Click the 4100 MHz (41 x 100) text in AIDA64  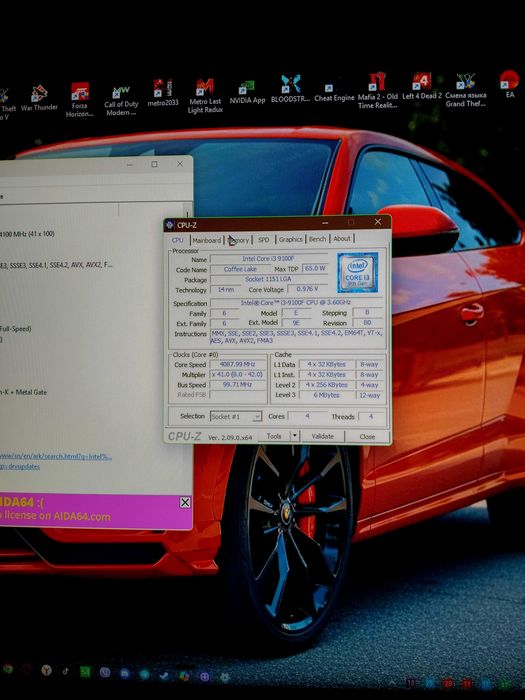(28, 234)
